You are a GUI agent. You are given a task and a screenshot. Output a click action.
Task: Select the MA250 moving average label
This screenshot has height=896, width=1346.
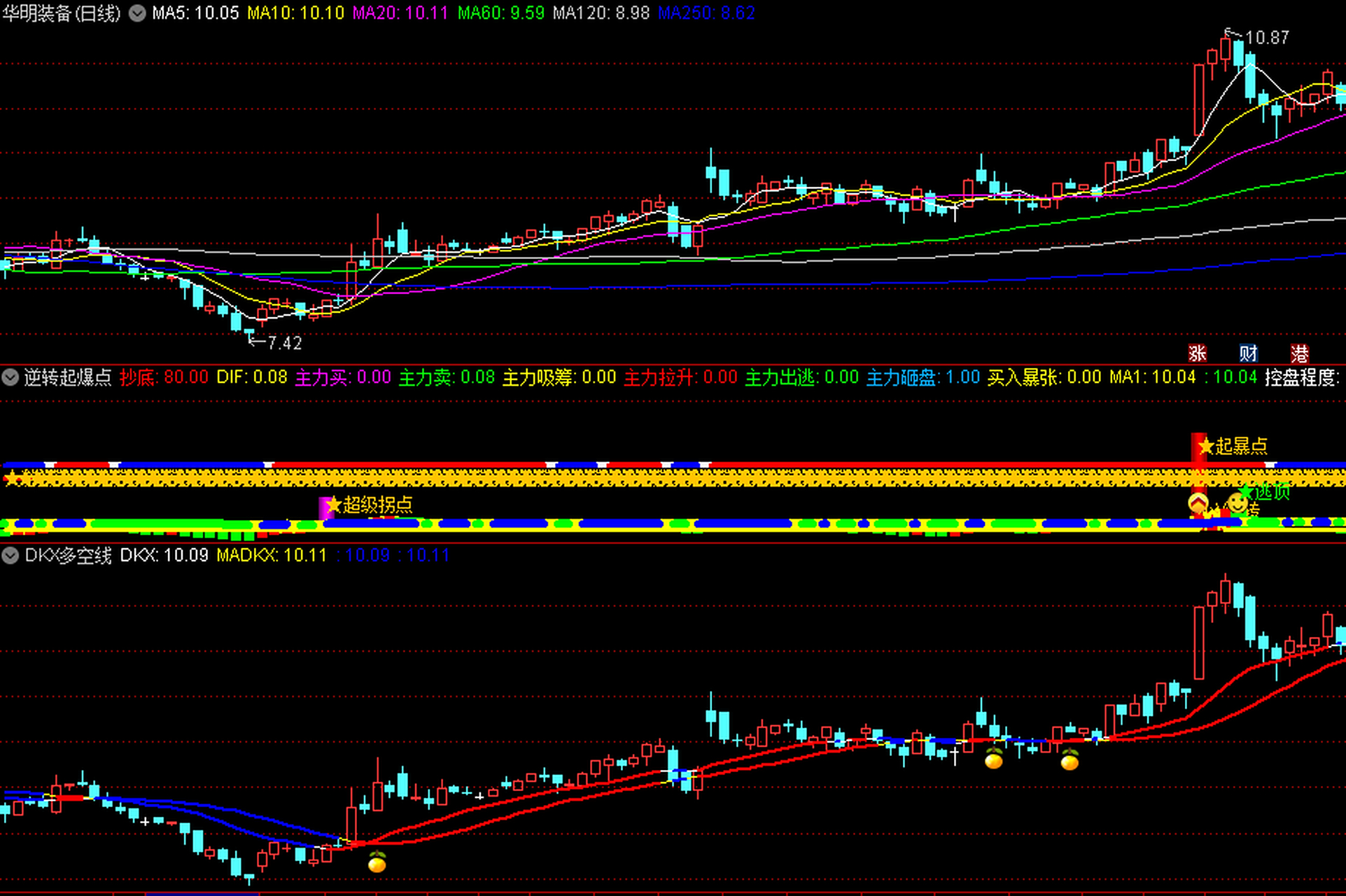tap(706, 13)
